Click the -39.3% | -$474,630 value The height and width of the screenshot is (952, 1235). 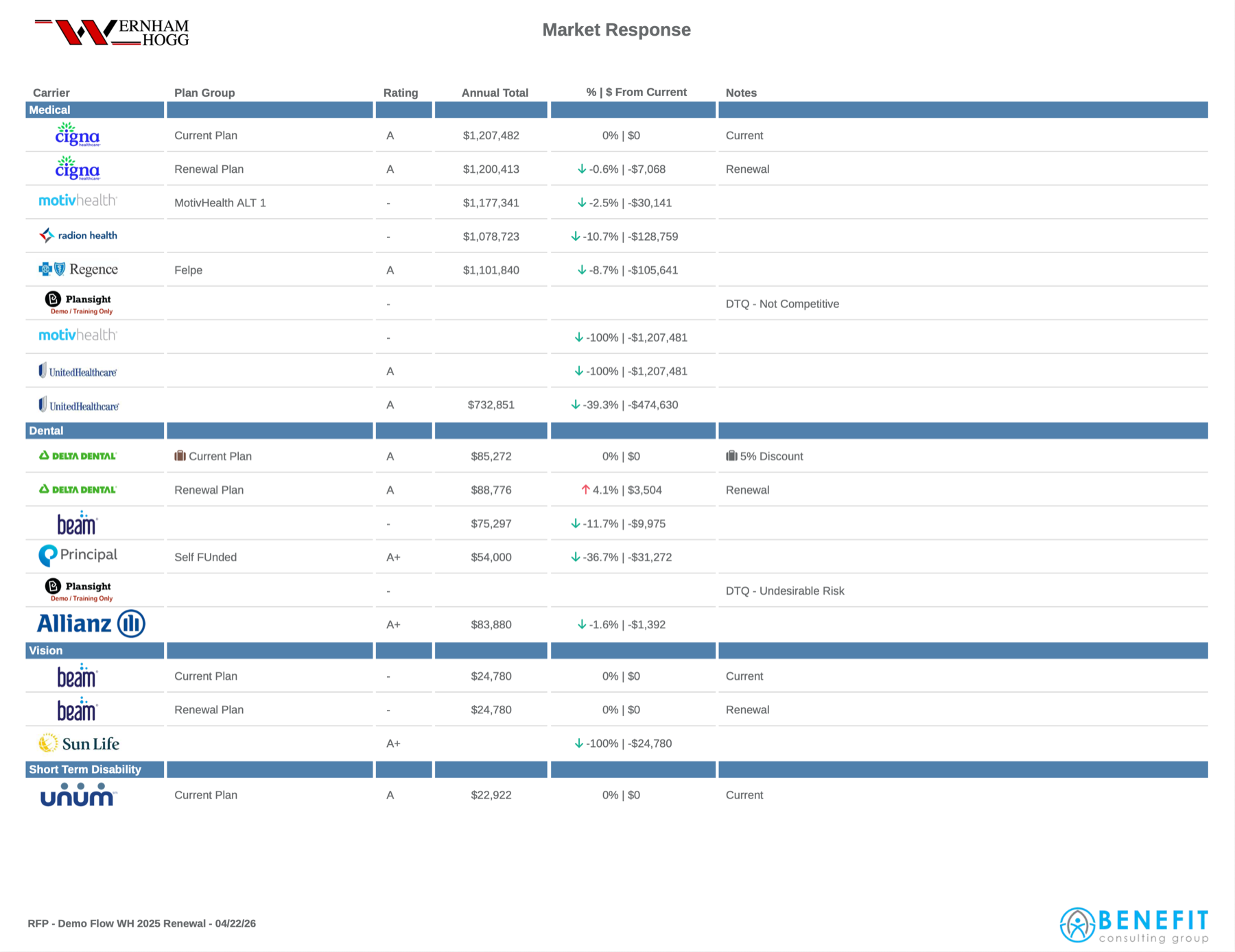coord(631,405)
